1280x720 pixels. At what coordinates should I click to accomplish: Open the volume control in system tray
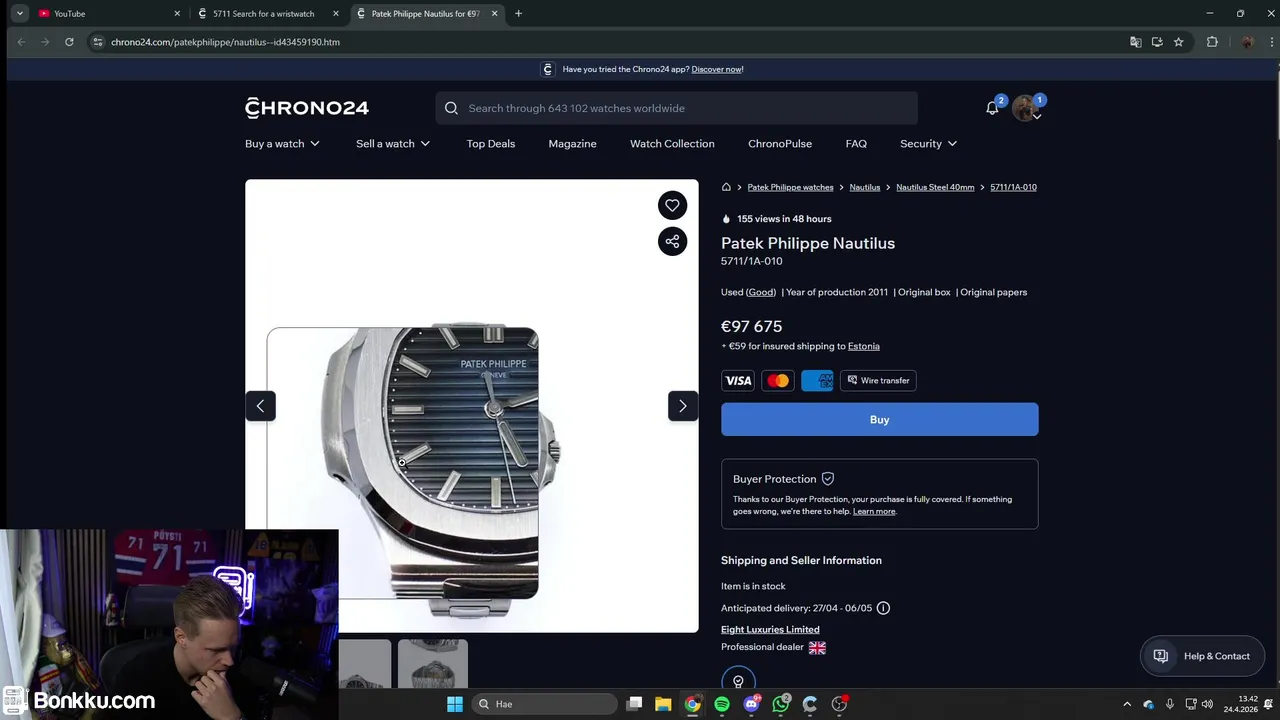tap(1207, 704)
